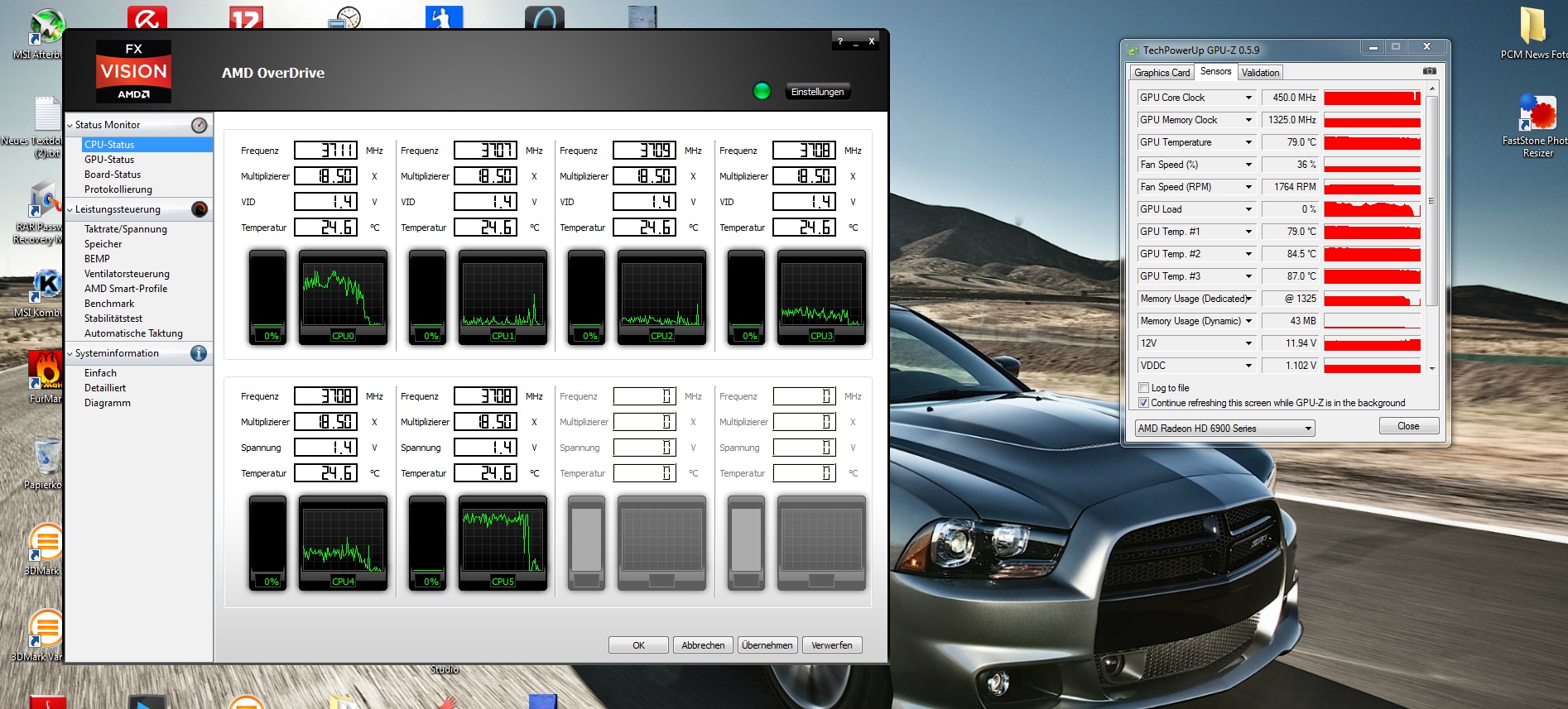The image size is (1568, 709).
Task: Click the Verwerfen button
Action: click(x=832, y=645)
